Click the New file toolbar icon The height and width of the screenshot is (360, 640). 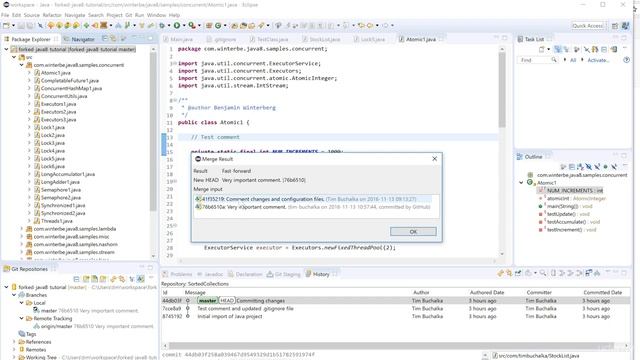click(x=6, y=25)
